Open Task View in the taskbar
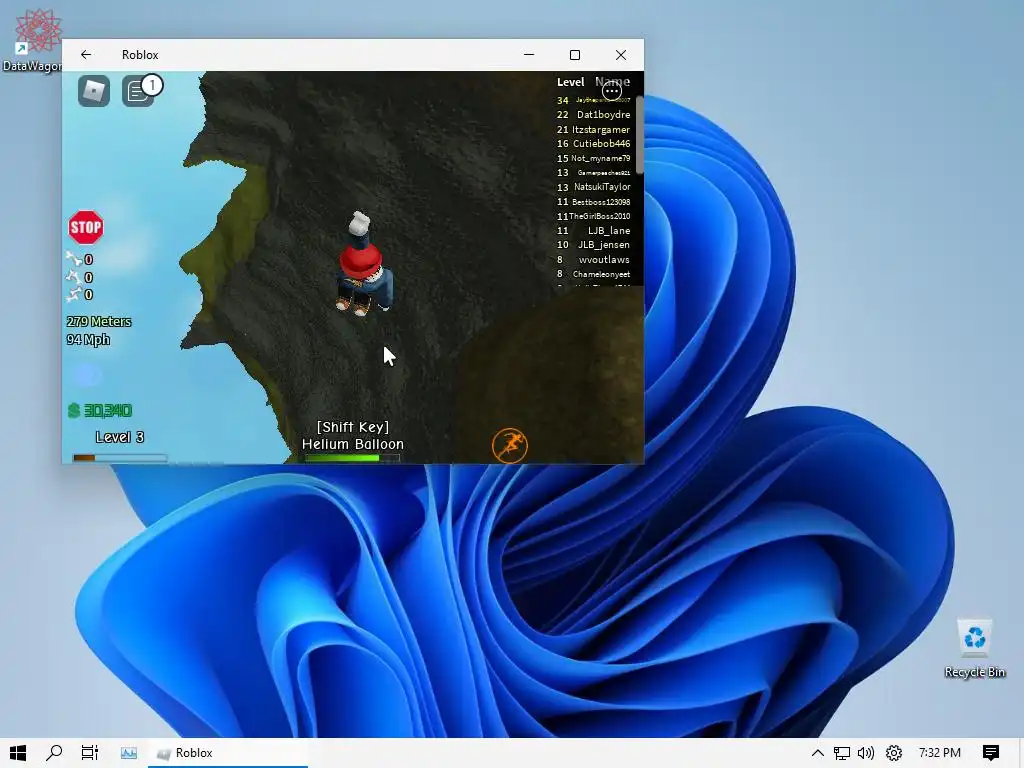 click(89, 753)
